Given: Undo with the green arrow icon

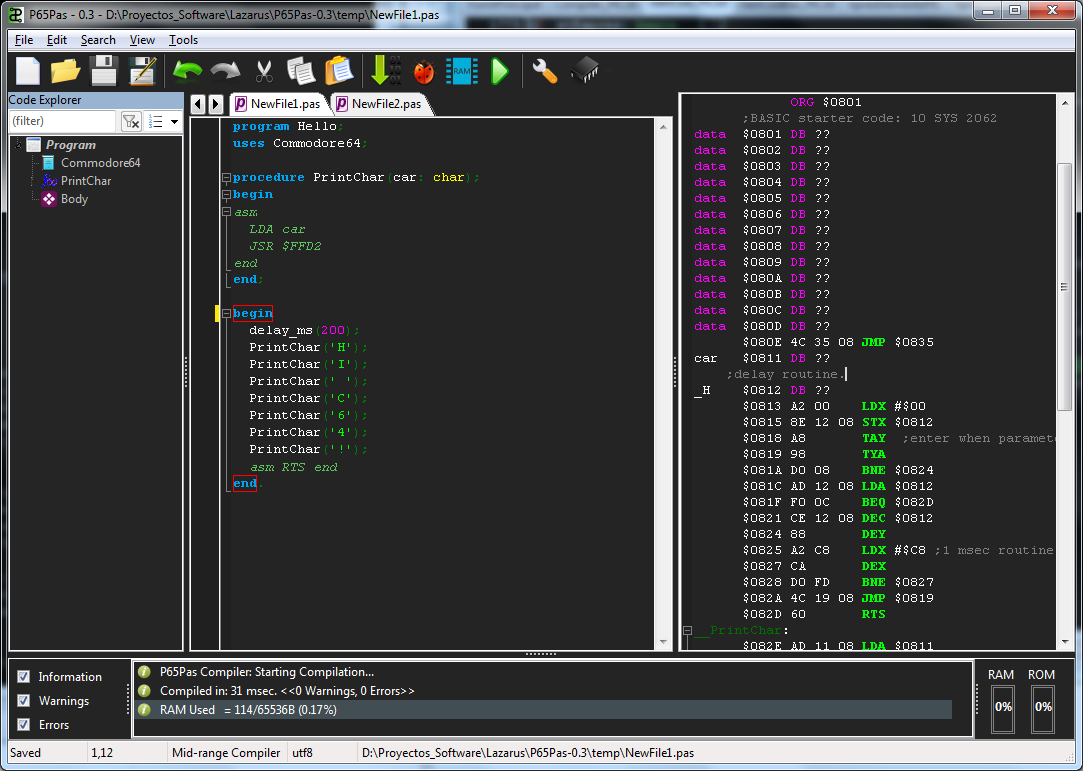Looking at the screenshot, I should pyautogui.click(x=187, y=71).
